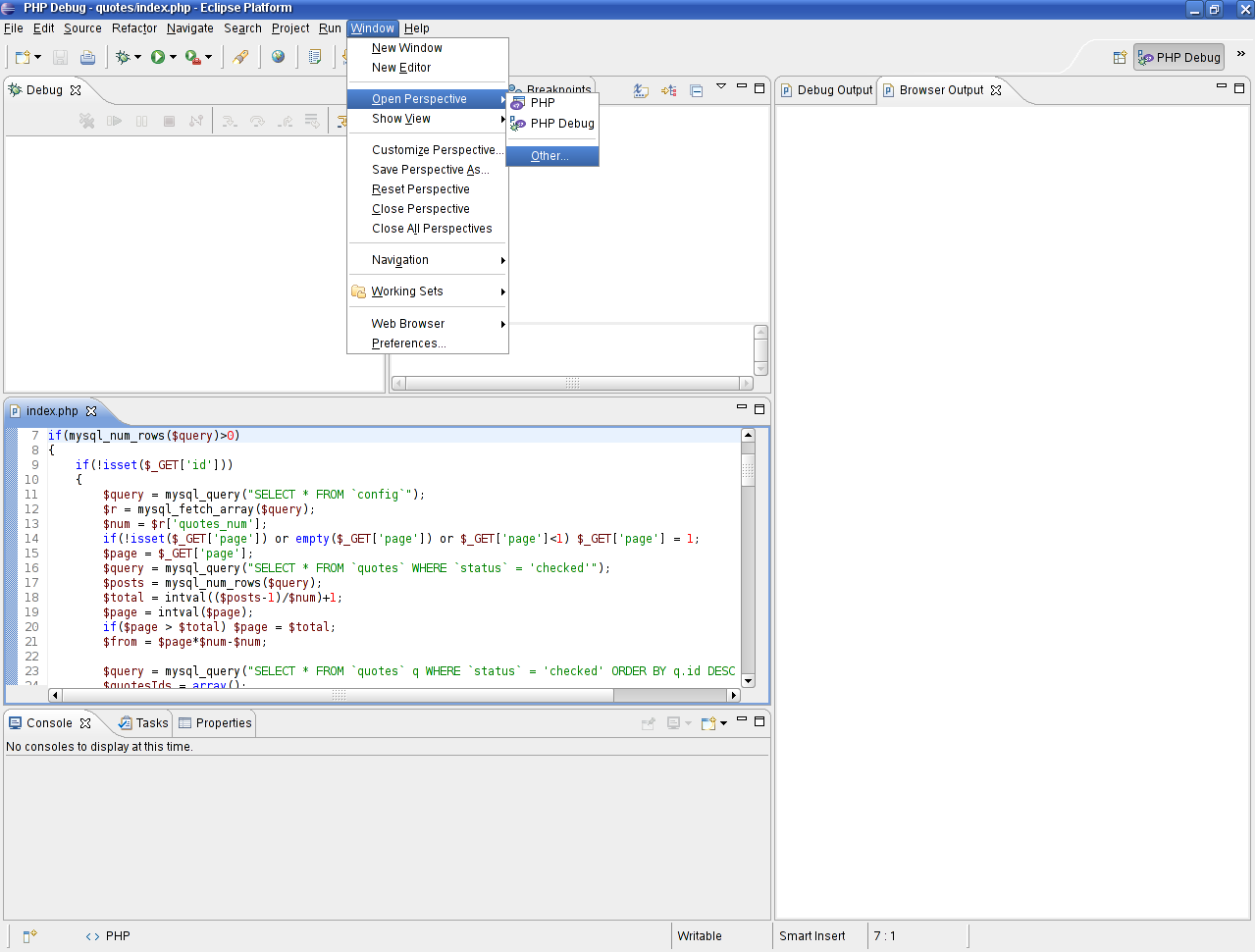Image resolution: width=1256 pixels, height=952 pixels.
Task: Switch to the Tasks tab
Action: tap(143, 723)
